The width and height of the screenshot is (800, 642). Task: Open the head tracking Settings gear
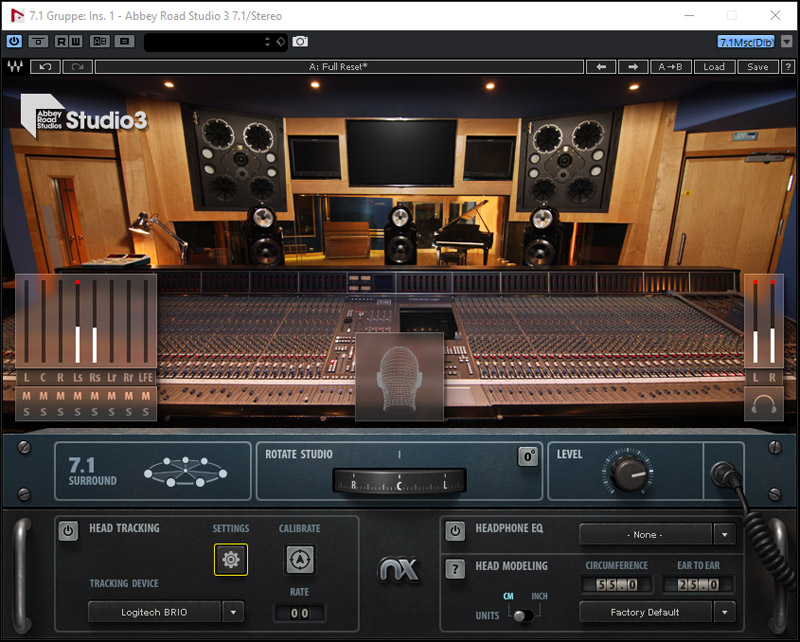coord(230,560)
